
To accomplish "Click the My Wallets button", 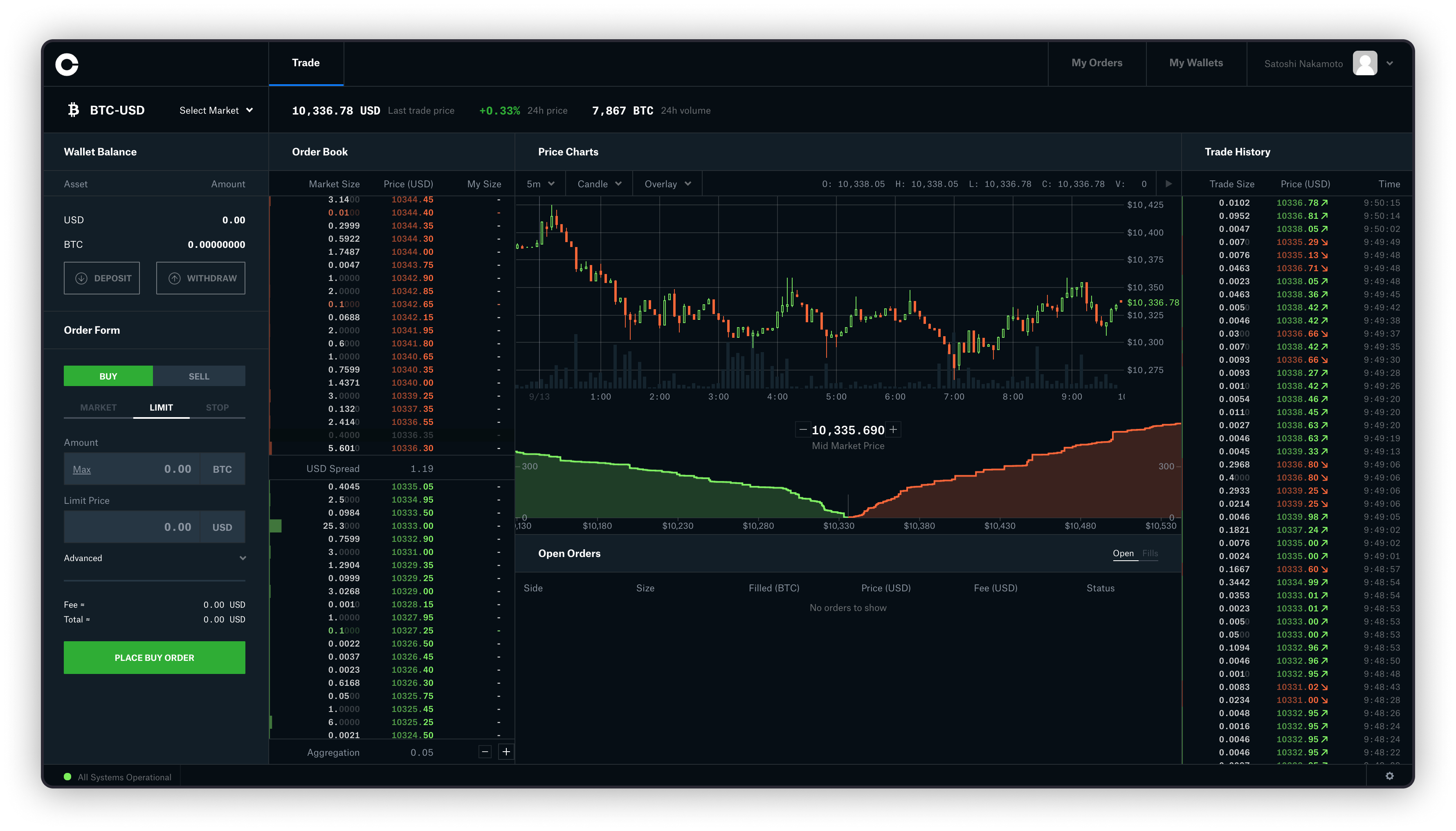I will tap(1197, 63).
